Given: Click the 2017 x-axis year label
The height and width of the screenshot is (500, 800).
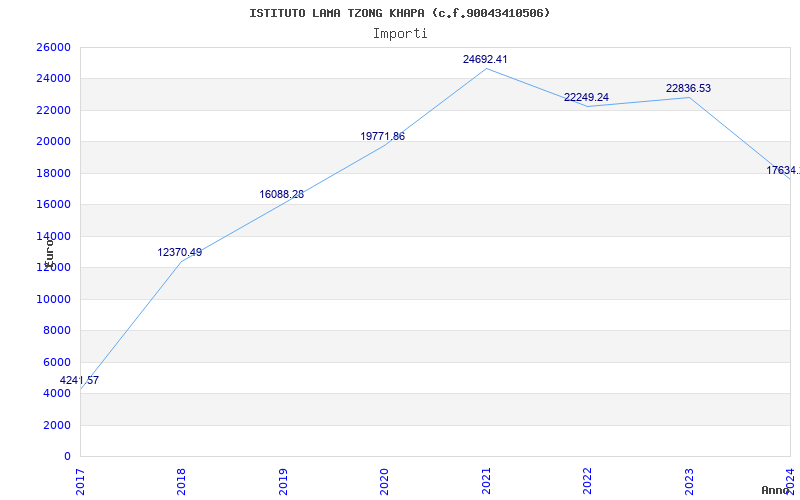Looking at the screenshot, I should (x=80, y=481).
